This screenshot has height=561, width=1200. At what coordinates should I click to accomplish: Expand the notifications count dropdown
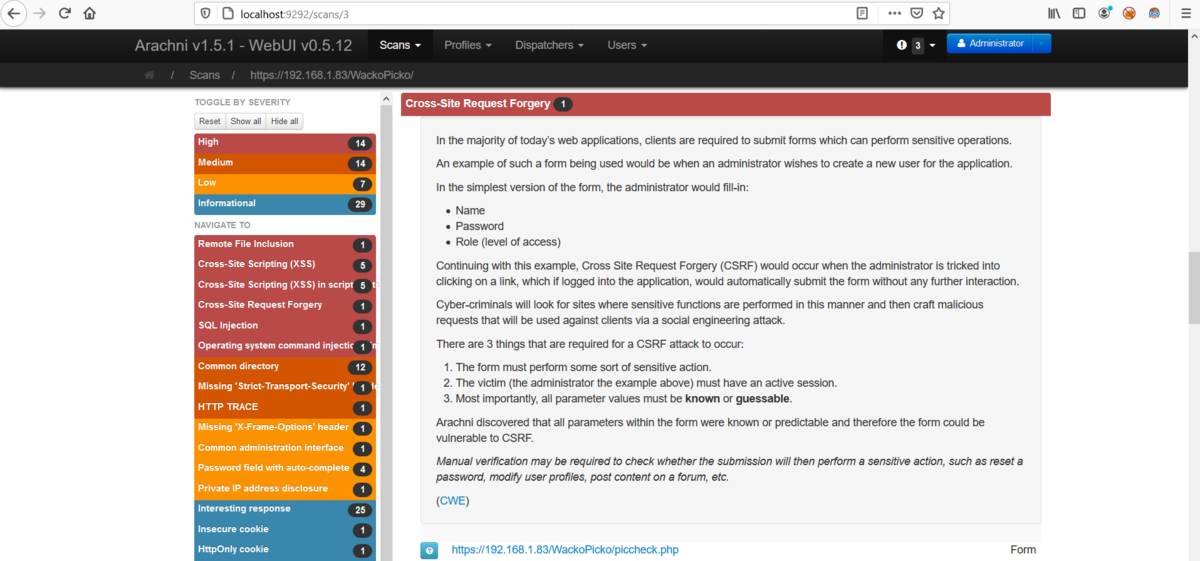(932, 45)
